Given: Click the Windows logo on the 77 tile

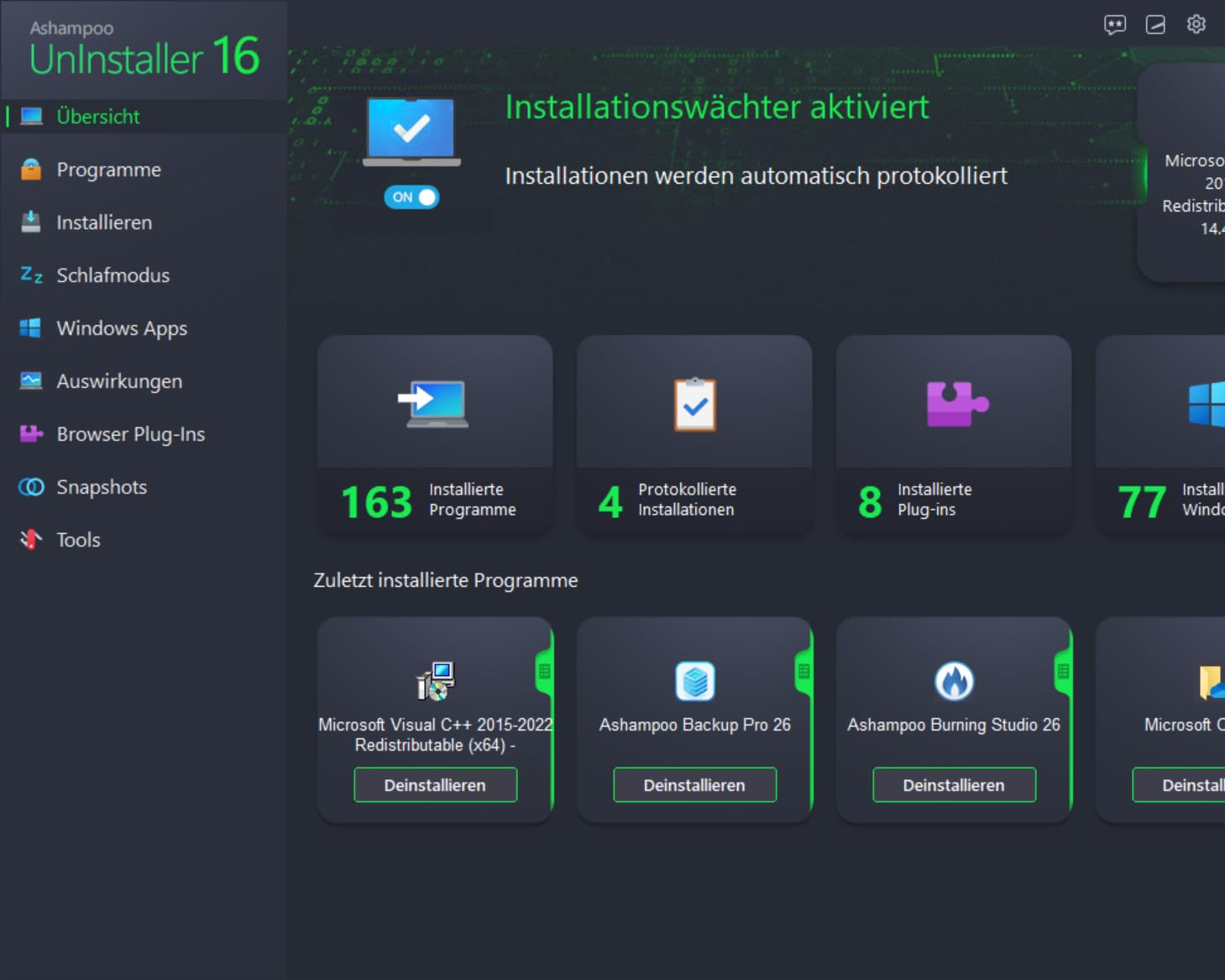Looking at the screenshot, I should point(1207,404).
